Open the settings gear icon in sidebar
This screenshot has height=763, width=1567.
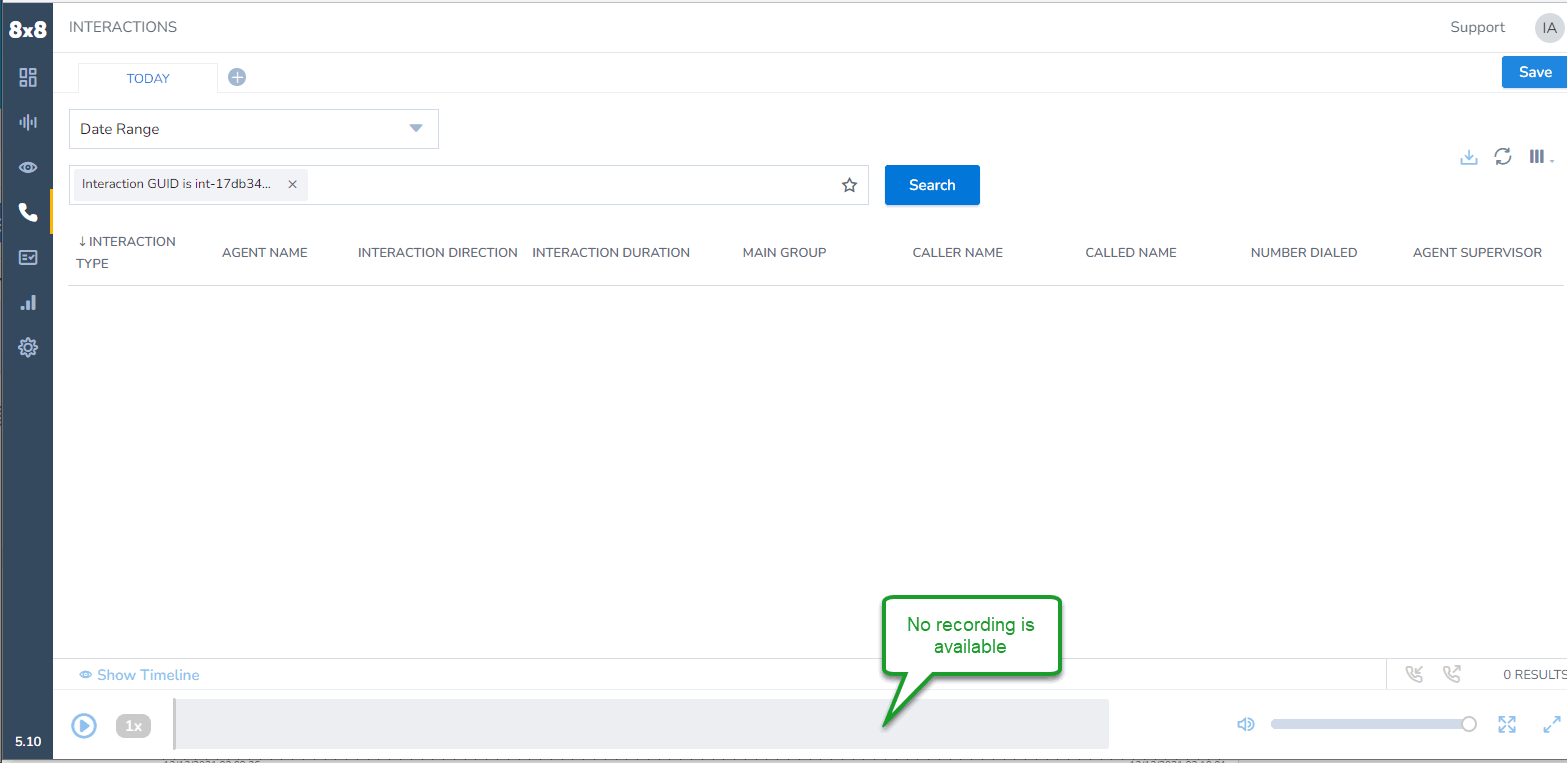(x=28, y=348)
